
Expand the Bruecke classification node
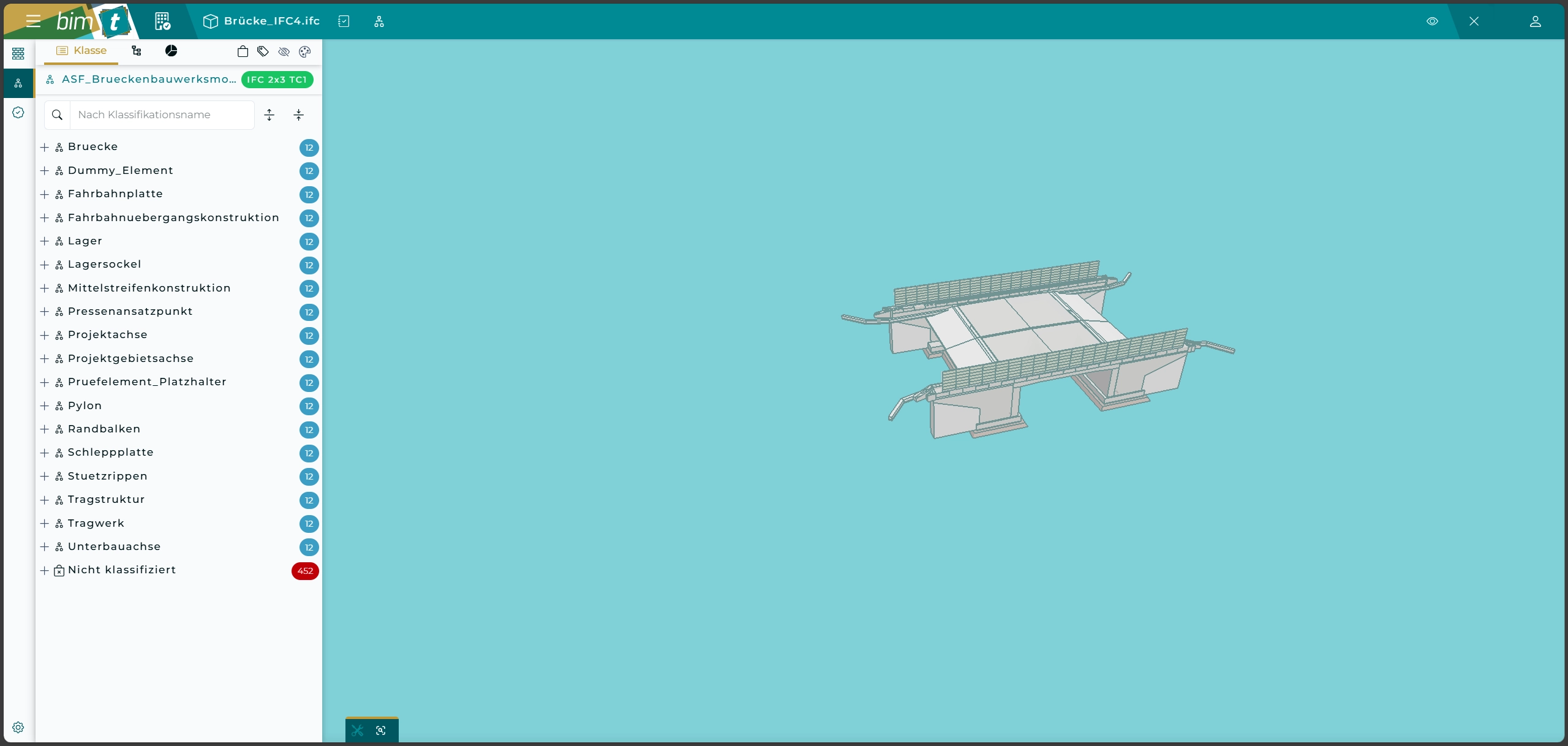tap(45, 147)
